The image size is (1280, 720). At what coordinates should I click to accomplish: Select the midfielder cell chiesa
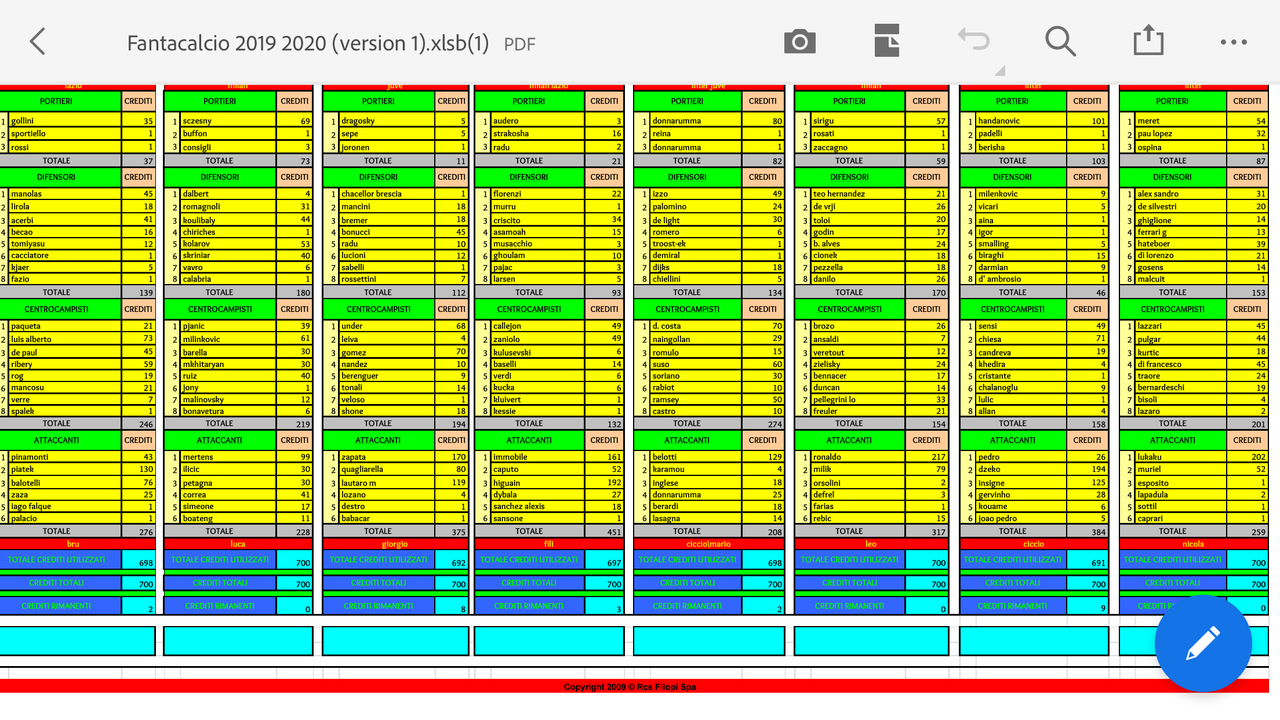click(x=1023, y=339)
